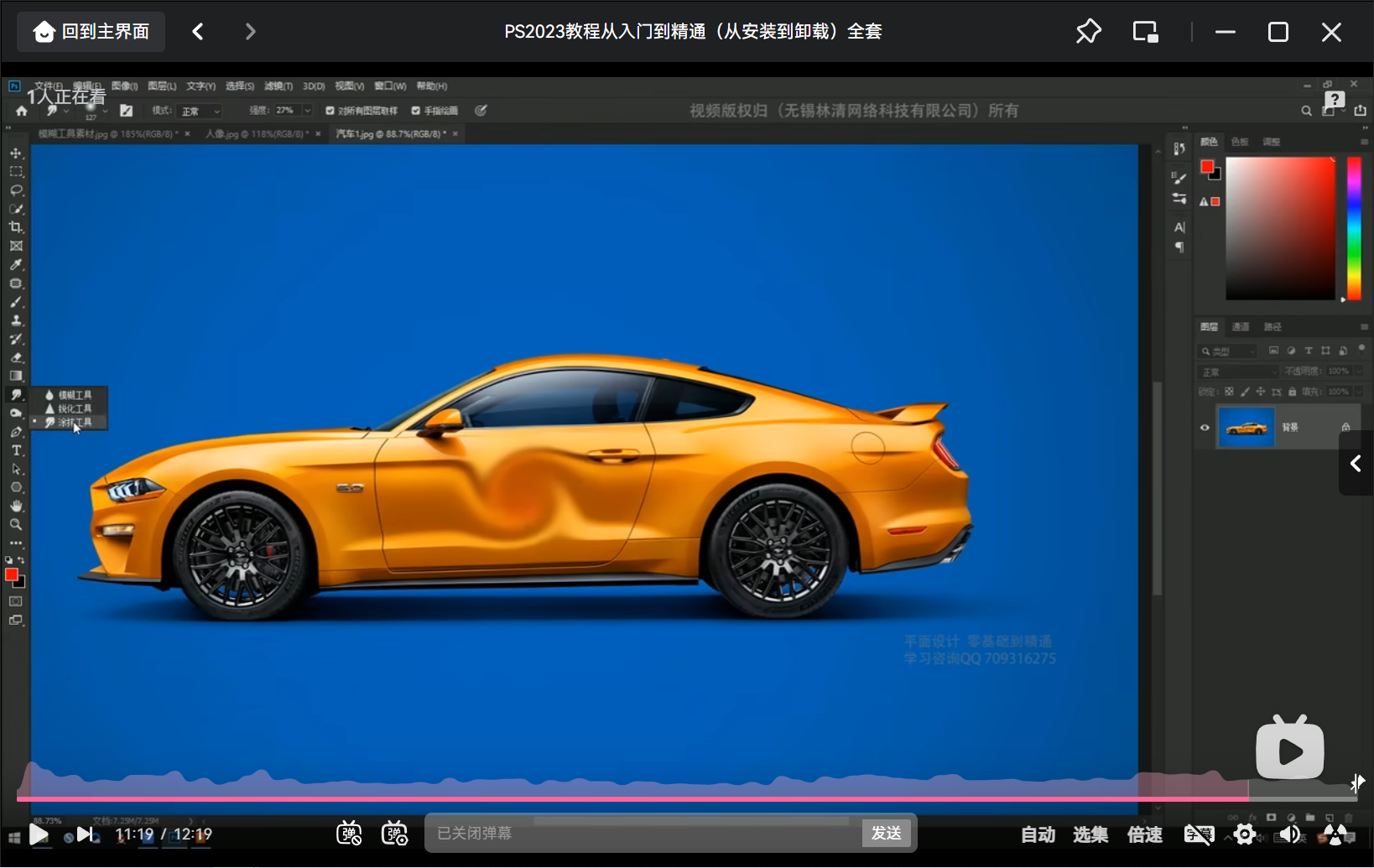Image resolution: width=1374 pixels, height=868 pixels.
Task: Toggle danmaku display off icon
Action: 349,834
